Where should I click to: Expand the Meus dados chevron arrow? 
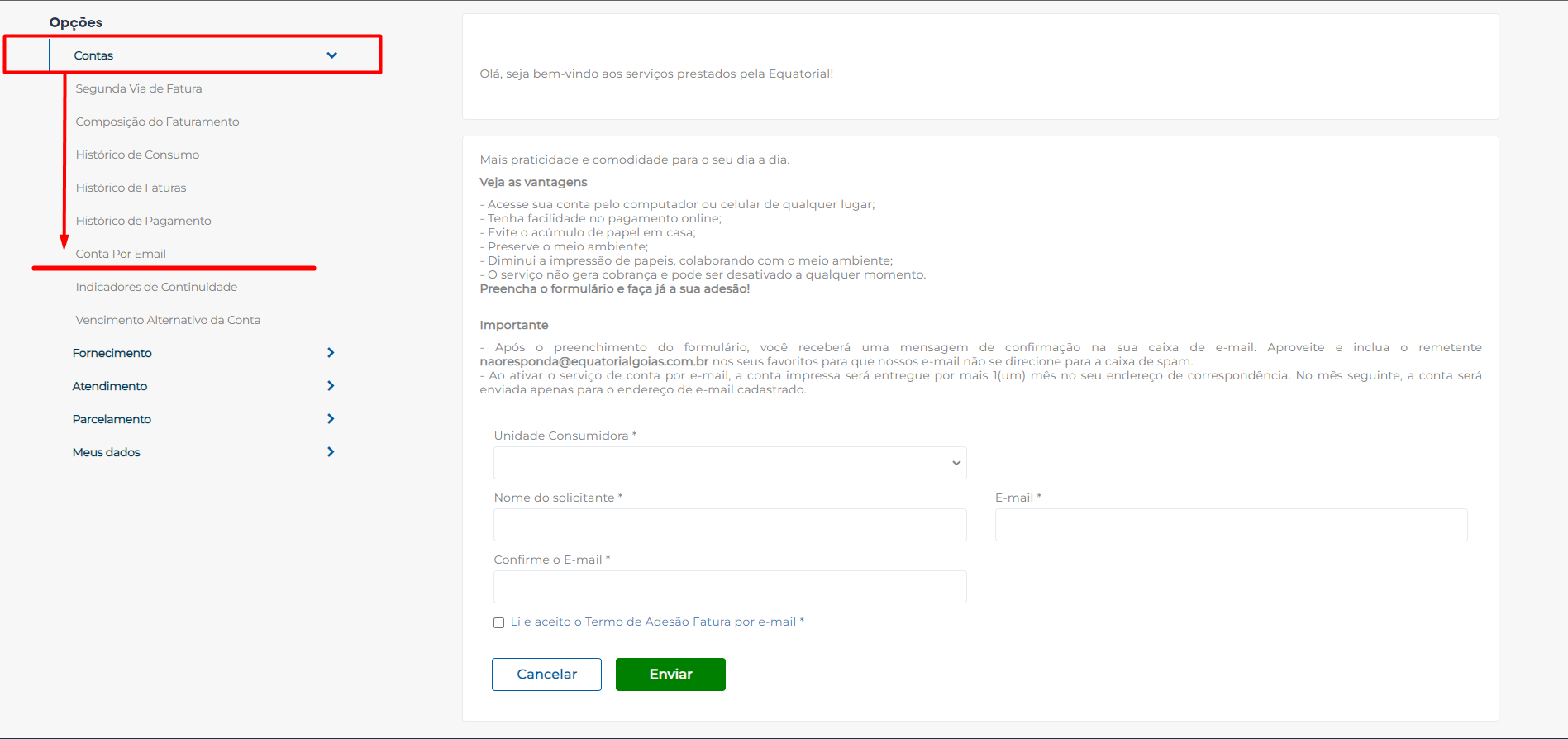pos(331,452)
